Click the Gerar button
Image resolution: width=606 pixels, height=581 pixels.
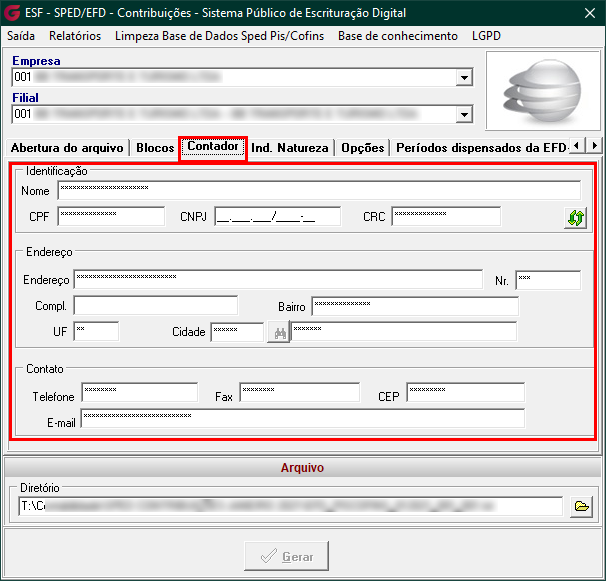click(286, 556)
